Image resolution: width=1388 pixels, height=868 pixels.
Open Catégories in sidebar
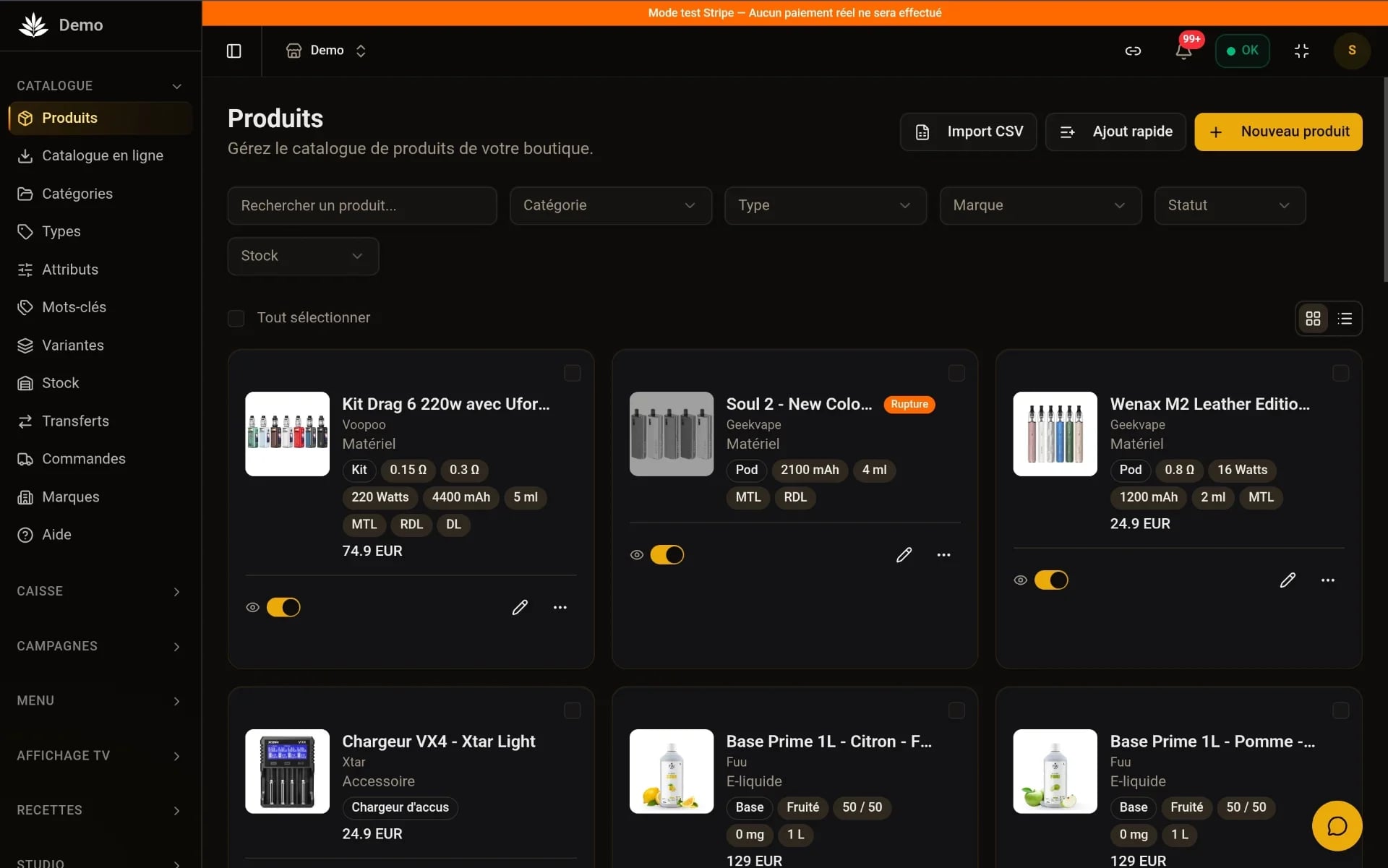[x=100, y=194]
